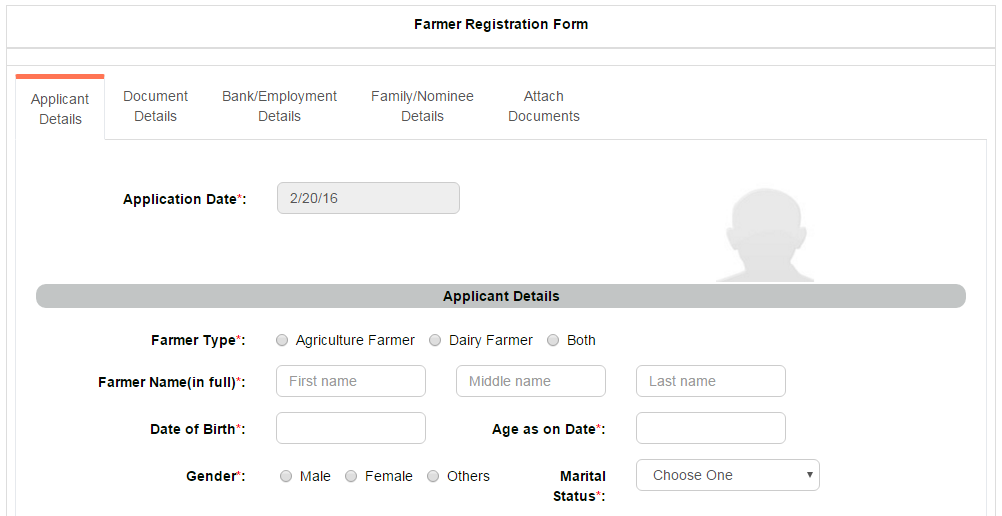Click the First name input field
This screenshot has width=1002, height=516.
[350, 381]
